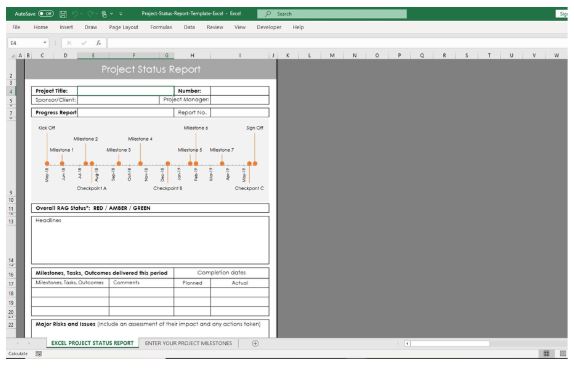Screen dimensions: 574x371
Task: Click the Checkpoint C label
Action: [x=249, y=188]
